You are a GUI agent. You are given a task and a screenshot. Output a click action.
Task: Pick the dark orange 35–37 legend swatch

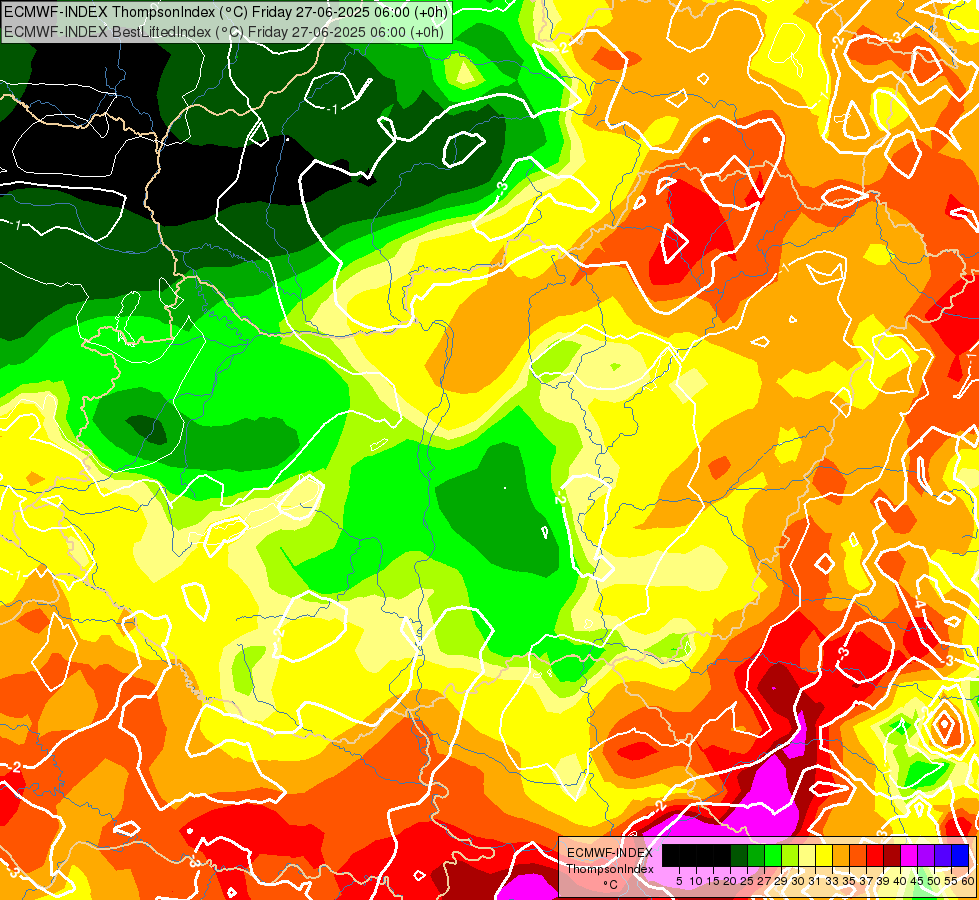click(x=858, y=855)
